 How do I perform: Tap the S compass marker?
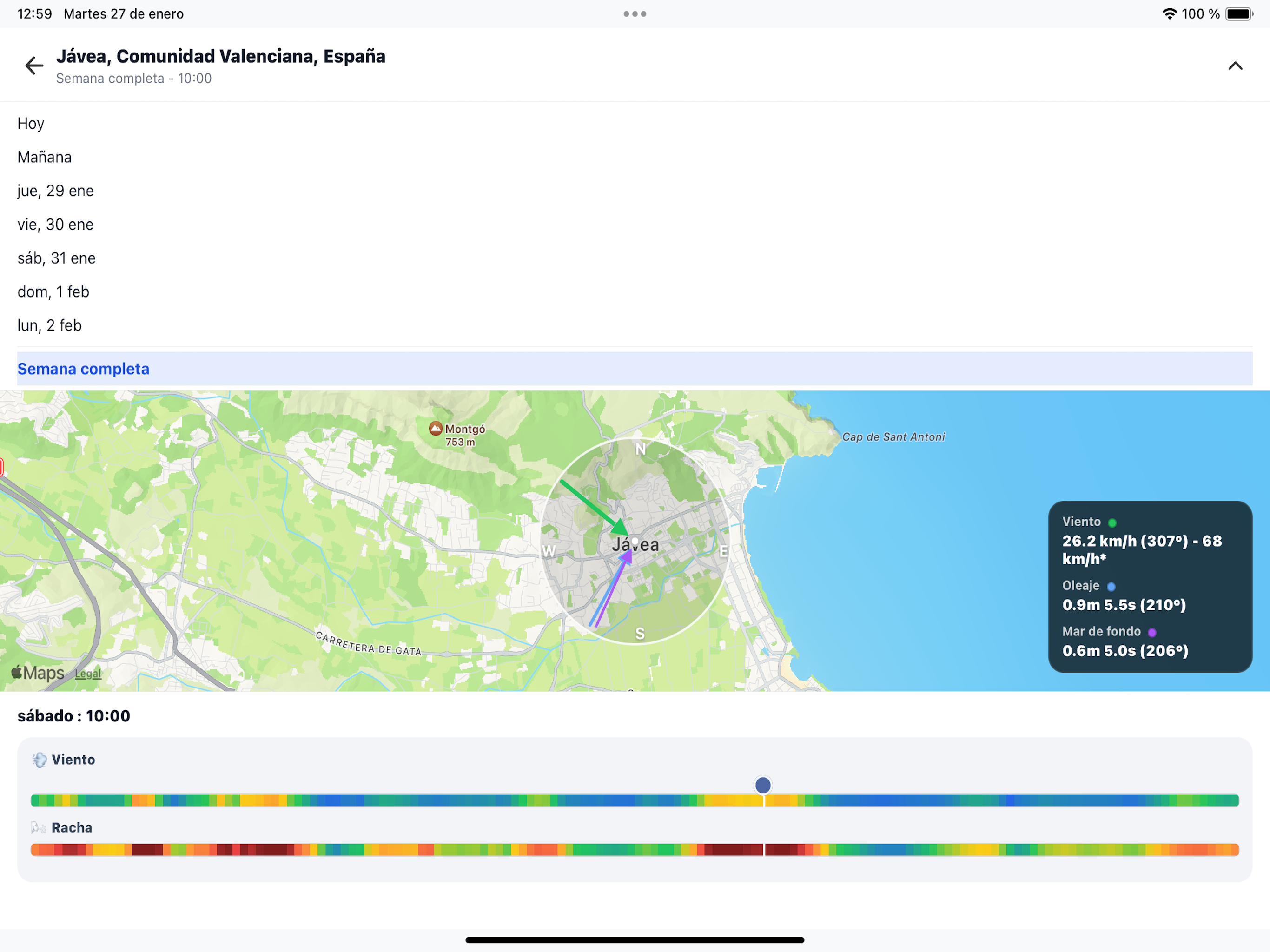coord(640,634)
